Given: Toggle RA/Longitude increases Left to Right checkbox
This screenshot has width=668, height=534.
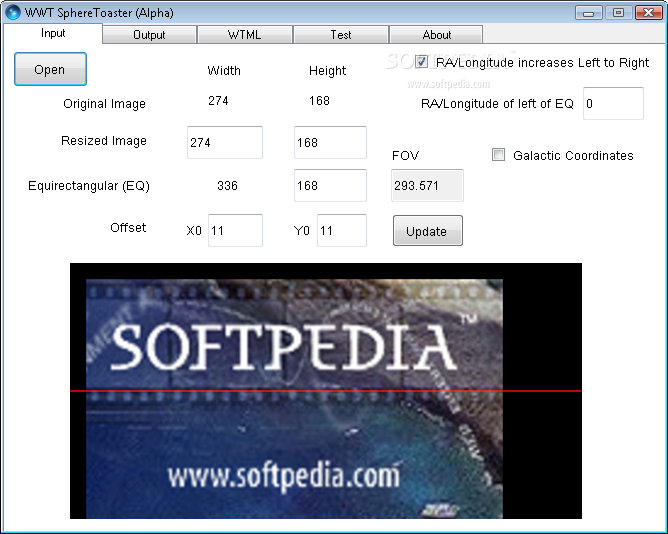Looking at the screenshot, I should [421, 62].
